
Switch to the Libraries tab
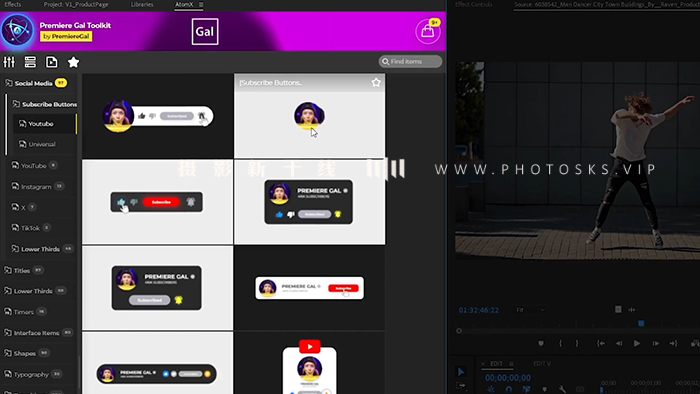pyautogui.click(x=142, y=4)
